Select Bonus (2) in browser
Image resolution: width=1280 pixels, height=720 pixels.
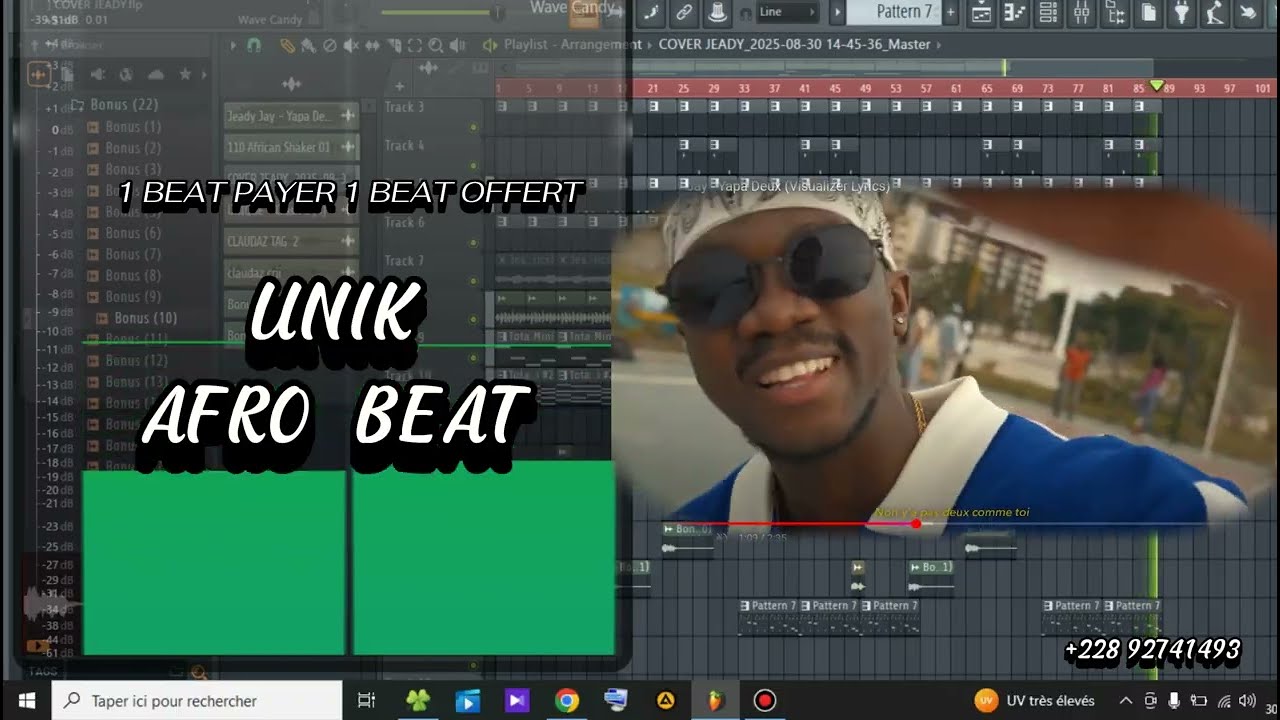(124, 148)
